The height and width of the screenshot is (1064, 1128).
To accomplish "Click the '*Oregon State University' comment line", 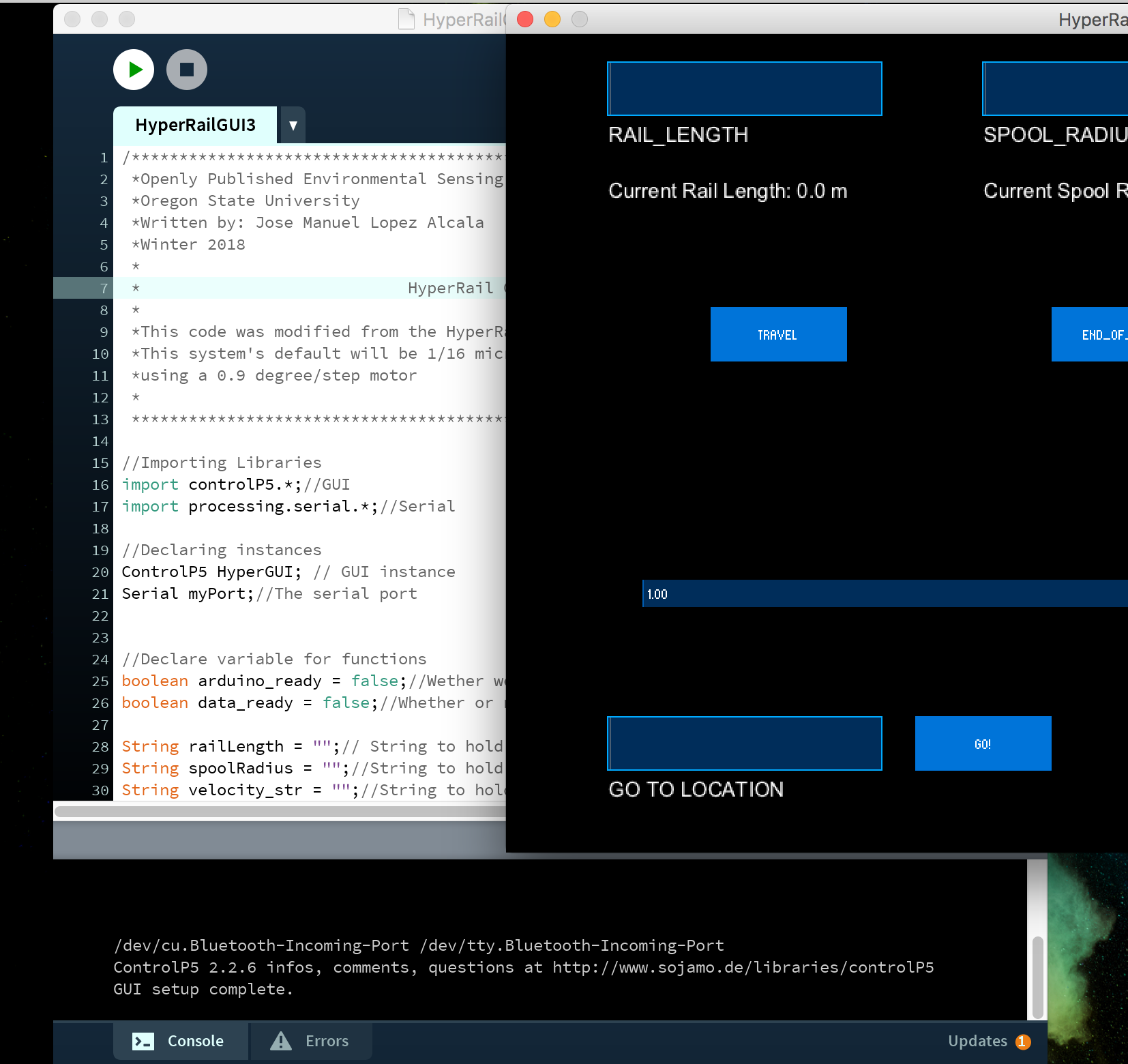I will [246, 201].
